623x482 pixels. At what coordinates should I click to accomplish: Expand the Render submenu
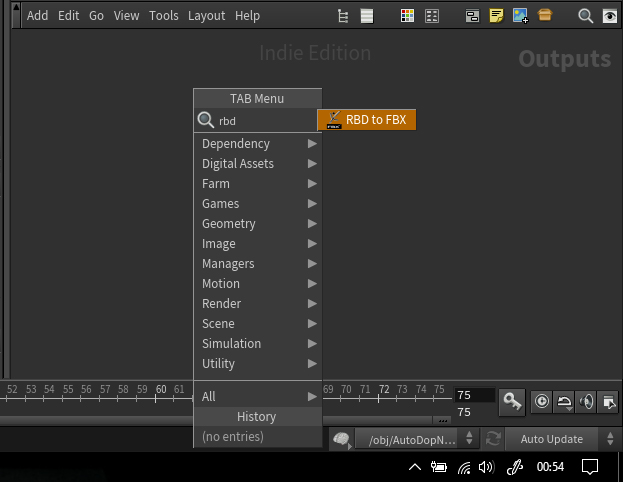click(x=258, y=304)
